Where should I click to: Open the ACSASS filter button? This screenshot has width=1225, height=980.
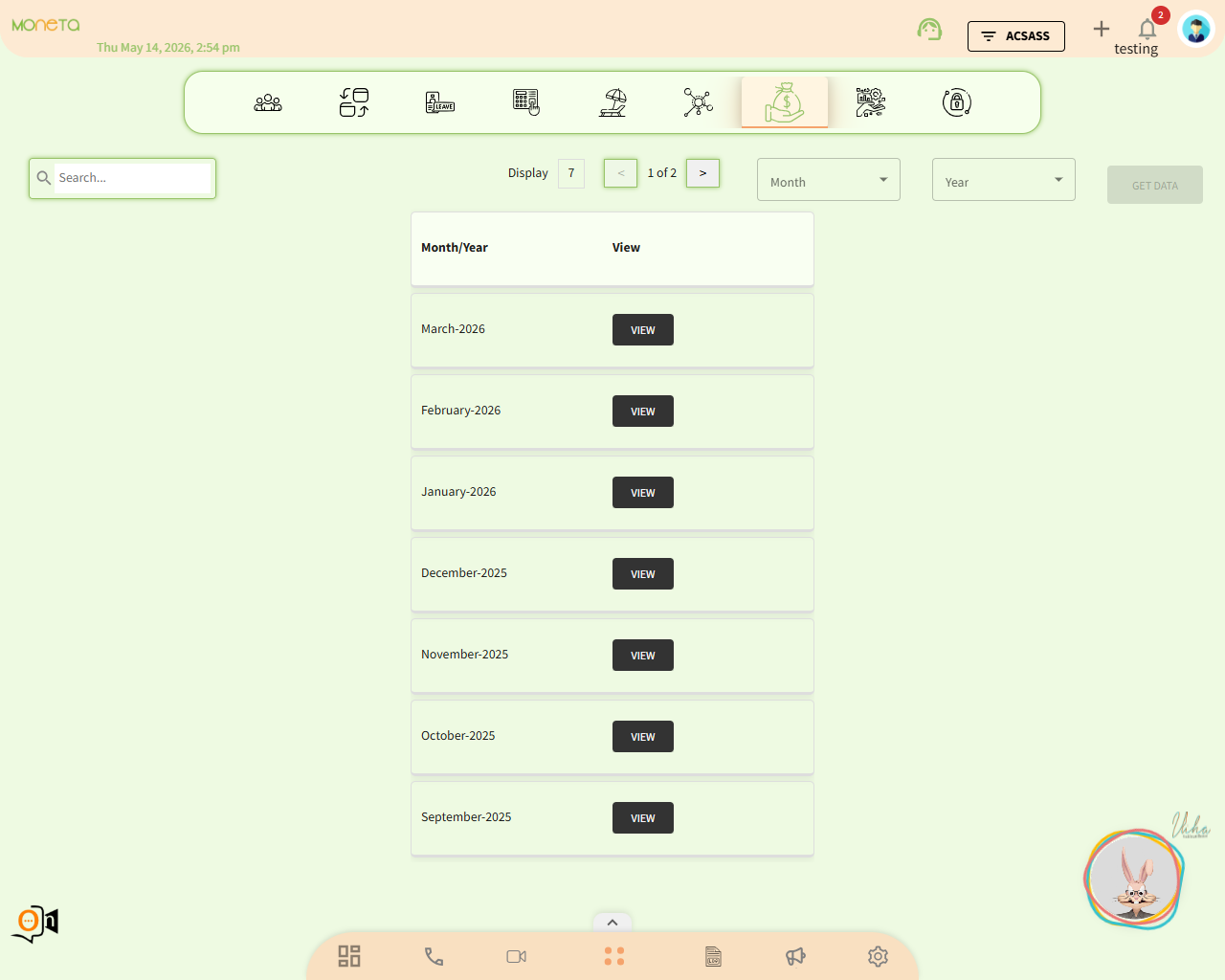click(1016, 36)
